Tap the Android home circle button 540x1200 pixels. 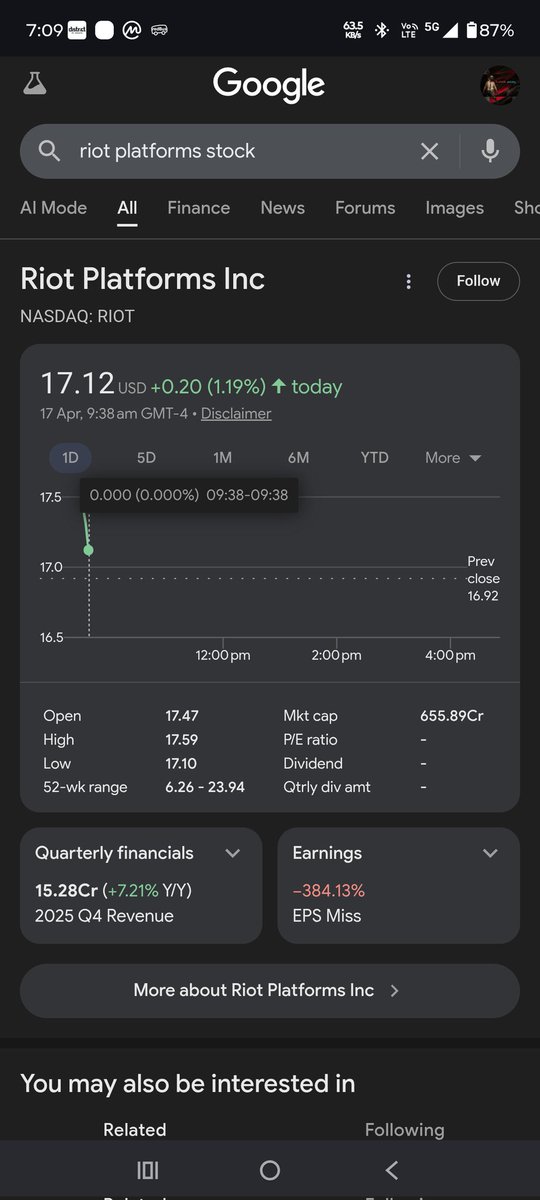pos(269,1170)
